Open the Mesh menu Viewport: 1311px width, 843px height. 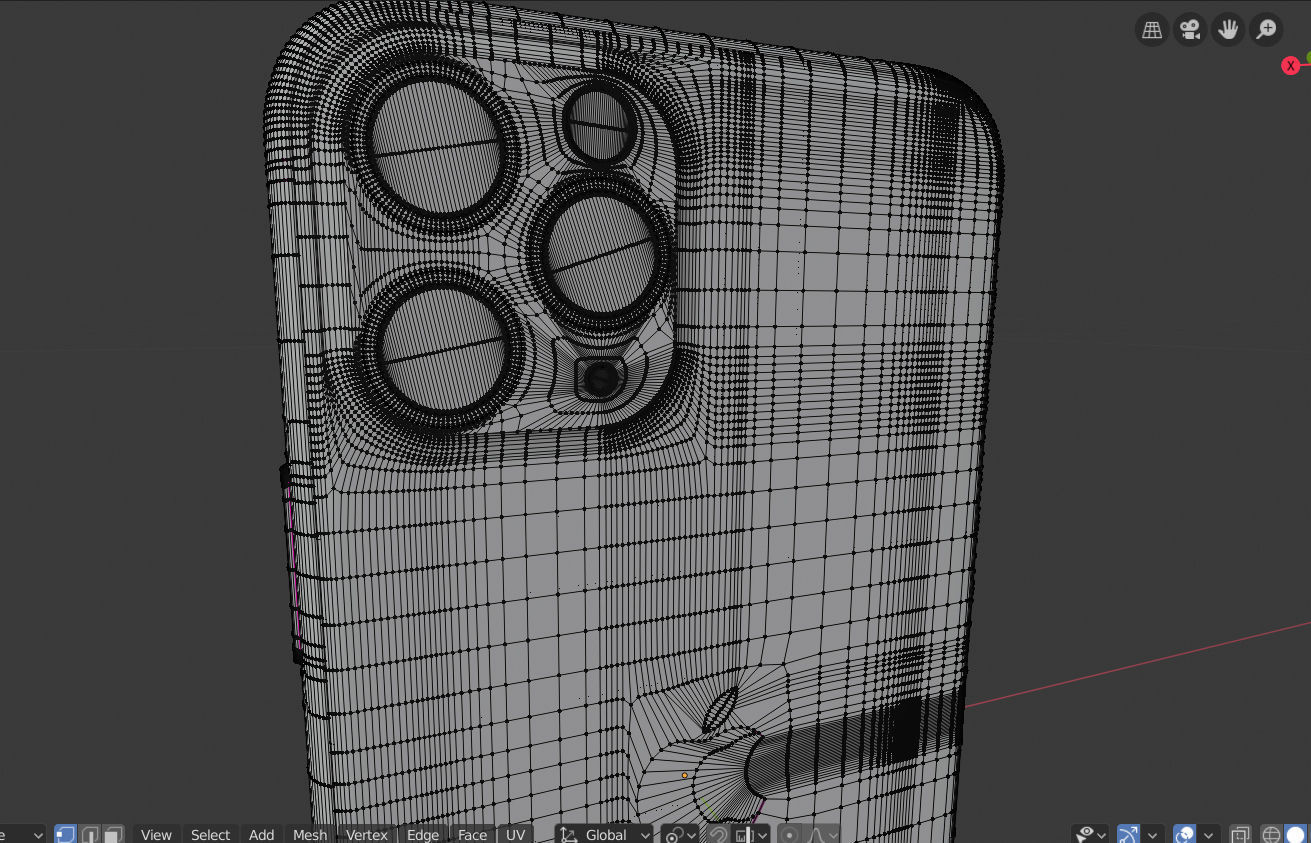(310, 835)
